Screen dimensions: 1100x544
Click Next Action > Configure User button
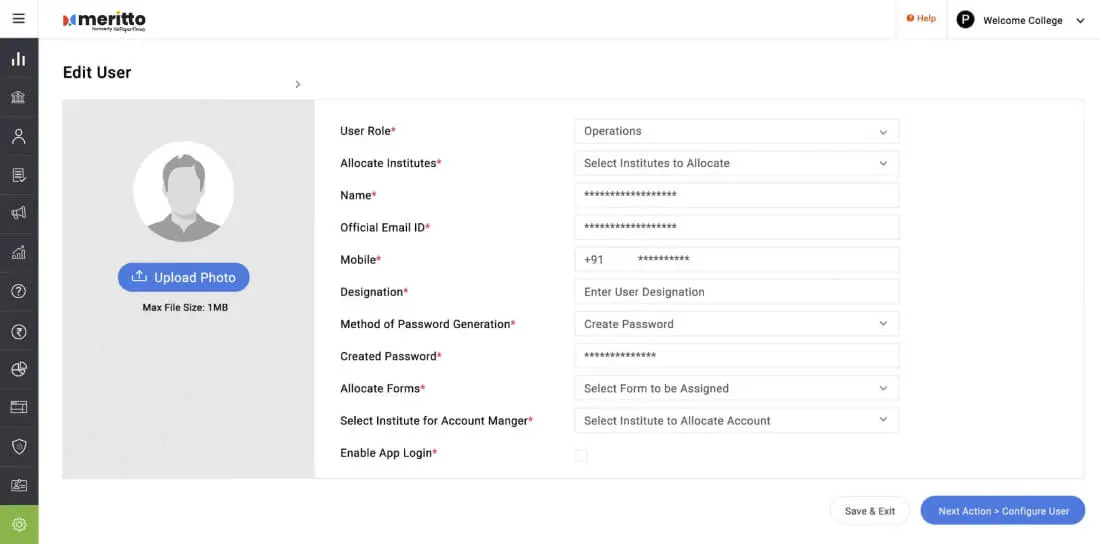1003,511
